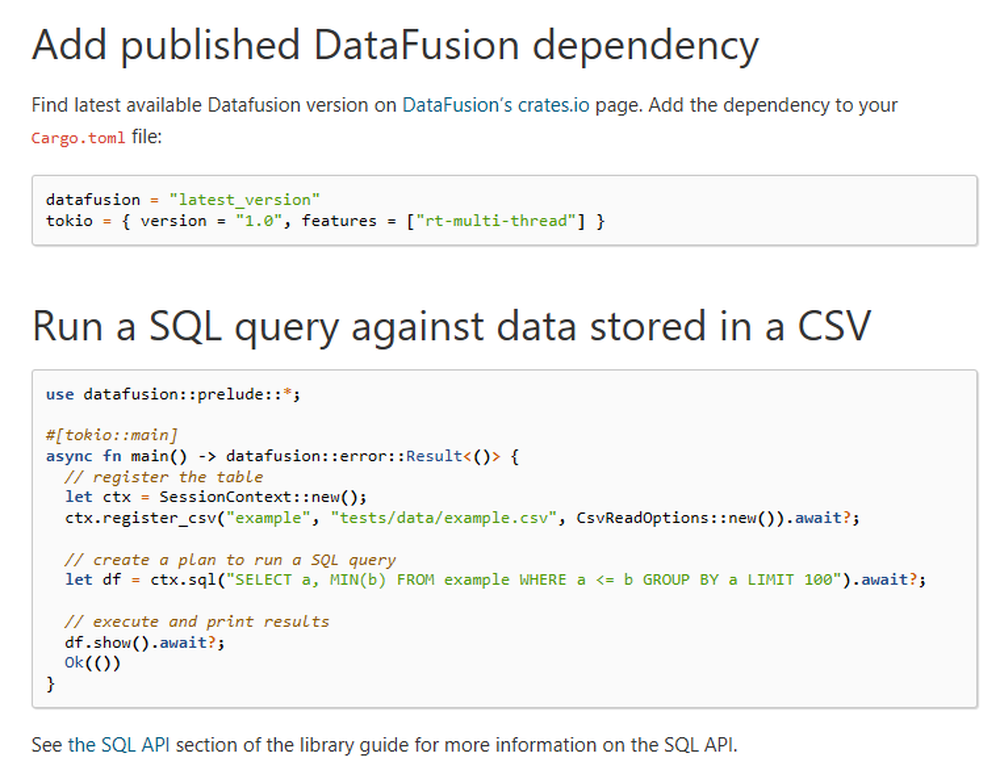Click the 'Ok(())' return line
The height and width of the screenshot is (770, 1000).
(92, 663)
